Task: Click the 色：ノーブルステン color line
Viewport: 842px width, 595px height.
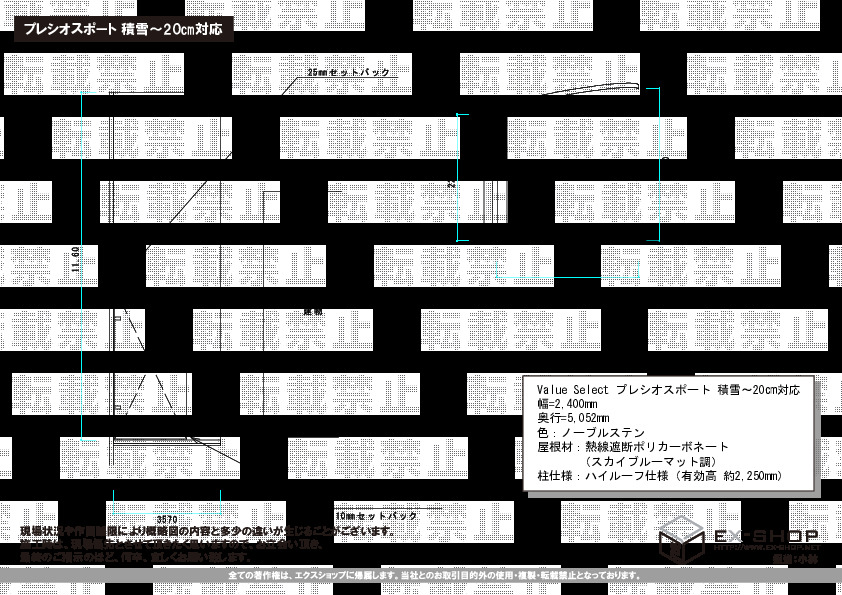Action: pos(591,433)
